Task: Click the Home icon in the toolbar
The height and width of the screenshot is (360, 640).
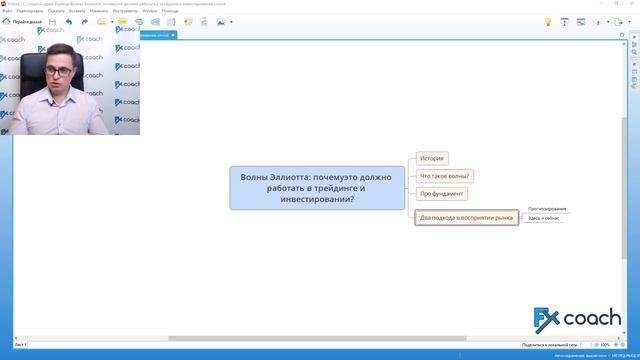Action: (6, 22)
